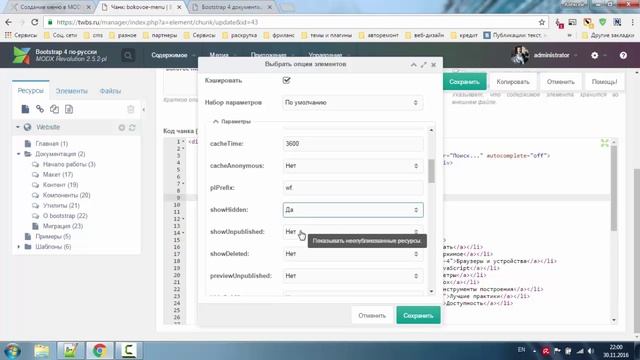The height and width of the screenshot is (360, 640).
Task: Click the cacheTime input field
Action: point(352,144)
